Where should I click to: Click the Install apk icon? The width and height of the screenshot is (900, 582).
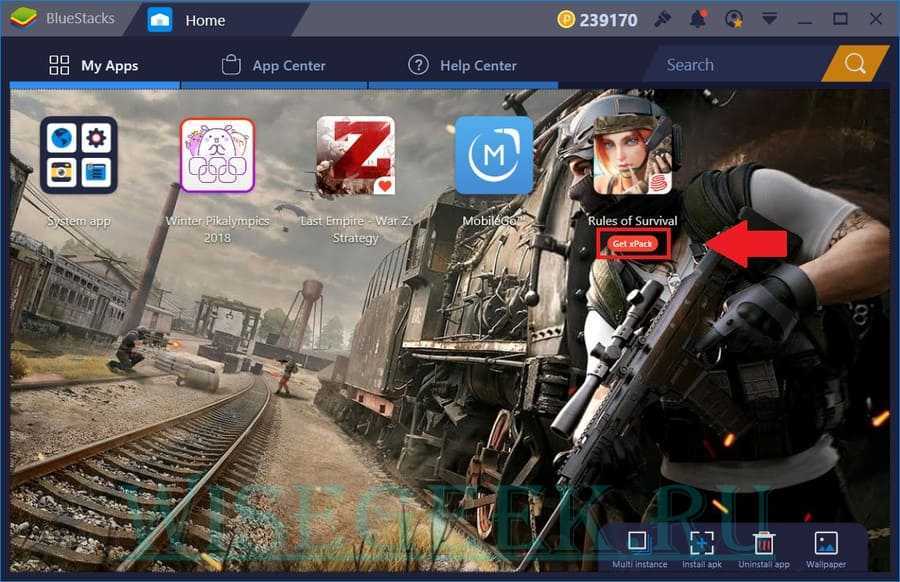[701, 543]
